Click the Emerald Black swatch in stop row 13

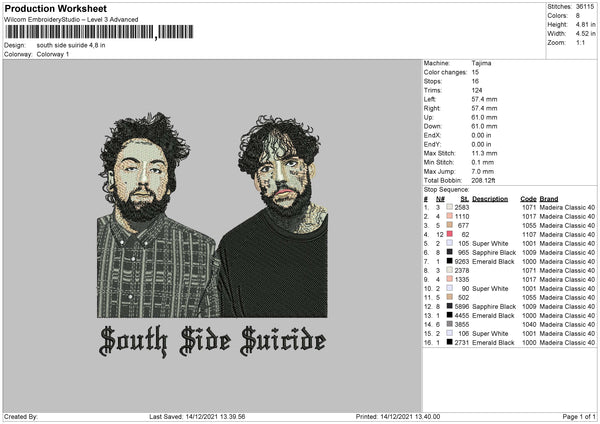(x=450, y=315)
